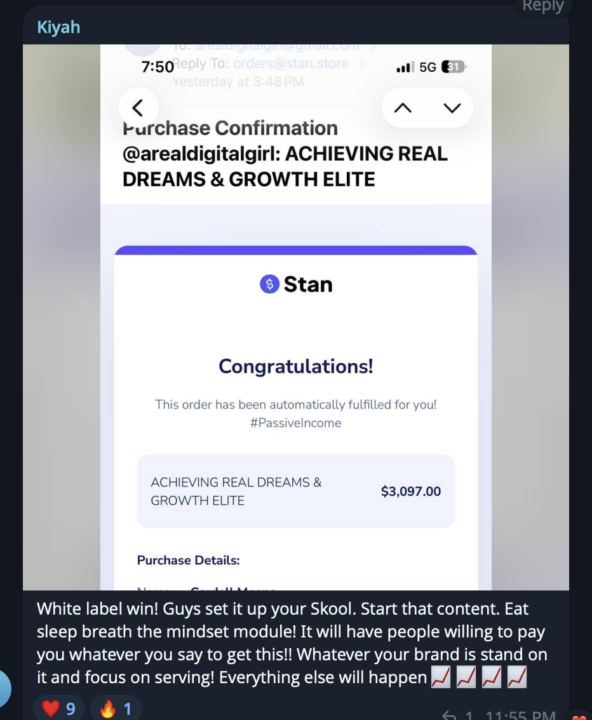
Task: Click the Stan dollar-sign logo icon
Action: pyautogui.click(x=270, y=284)
